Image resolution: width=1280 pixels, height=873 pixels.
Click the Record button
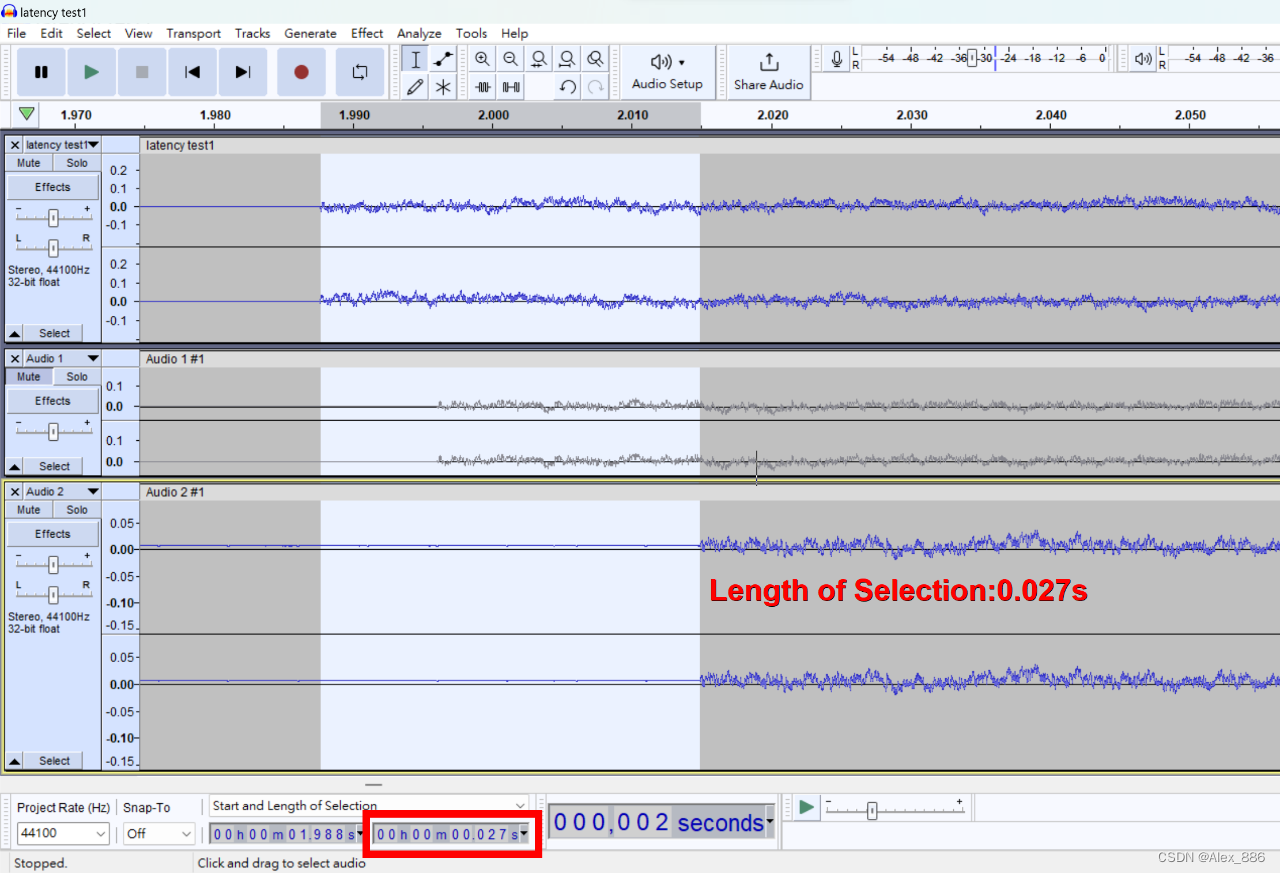(x=301, y=71)
